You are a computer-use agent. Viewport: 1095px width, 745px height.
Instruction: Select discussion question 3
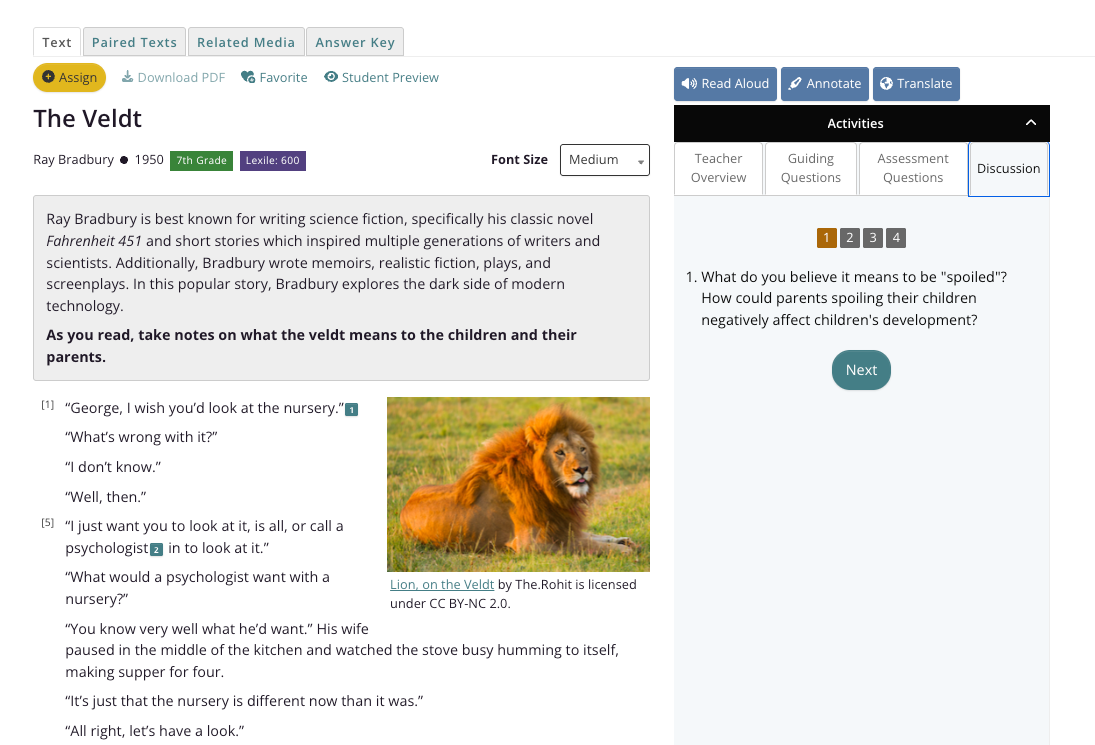(873, 238)
